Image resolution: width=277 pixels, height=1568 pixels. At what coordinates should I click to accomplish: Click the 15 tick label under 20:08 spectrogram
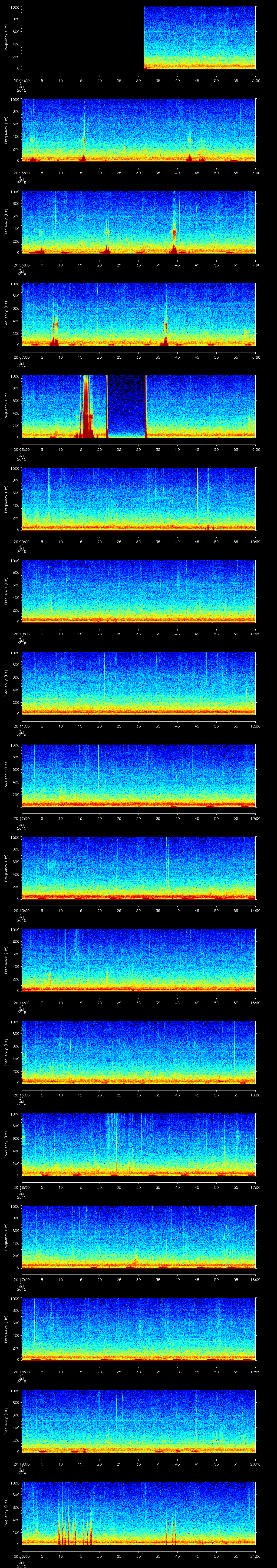80,449
